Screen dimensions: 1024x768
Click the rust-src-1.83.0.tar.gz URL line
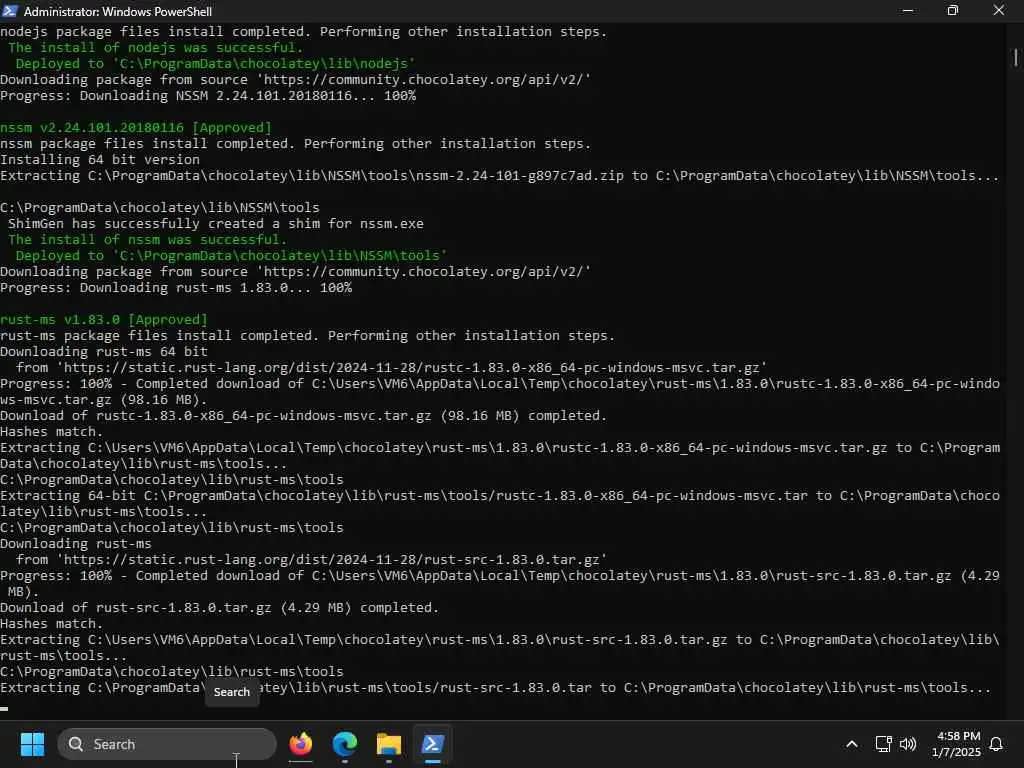[312, 560]
